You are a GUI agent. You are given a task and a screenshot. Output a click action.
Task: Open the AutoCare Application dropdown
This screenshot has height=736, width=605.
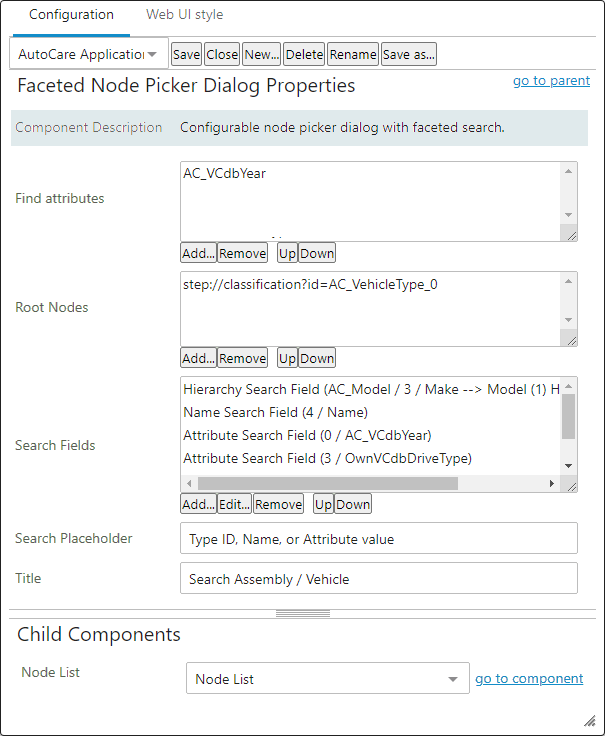[89, 54]
